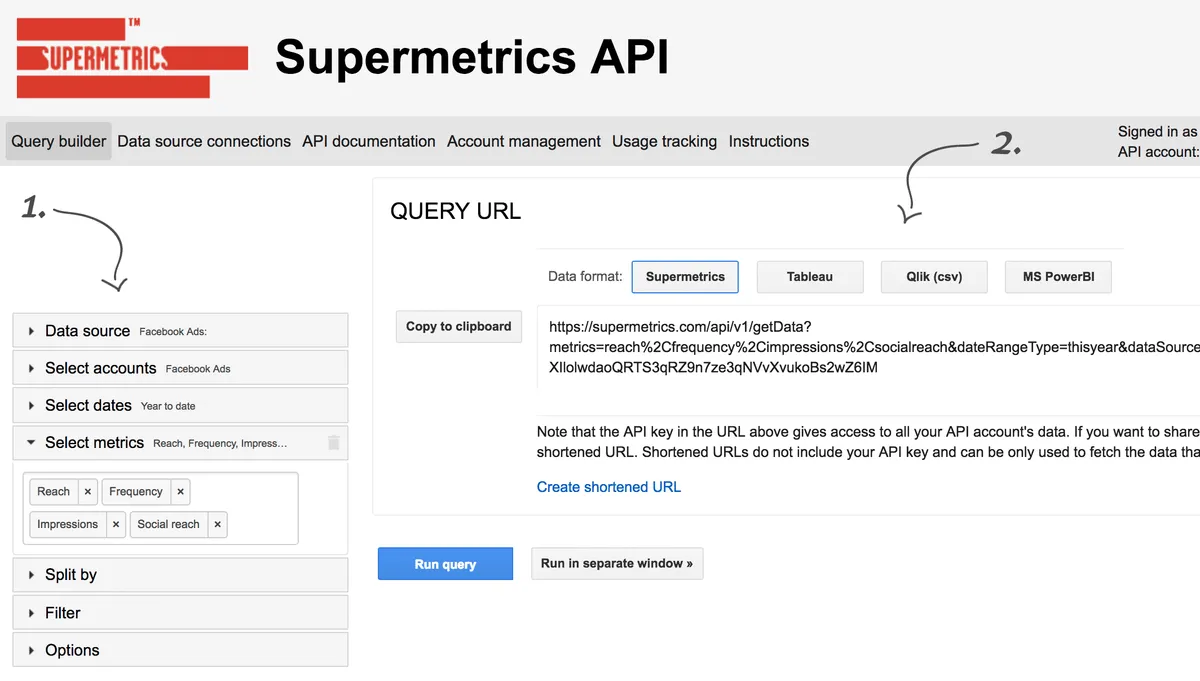Collapse the Select metrics section
1200x681 pixels.
click(94, 442)
